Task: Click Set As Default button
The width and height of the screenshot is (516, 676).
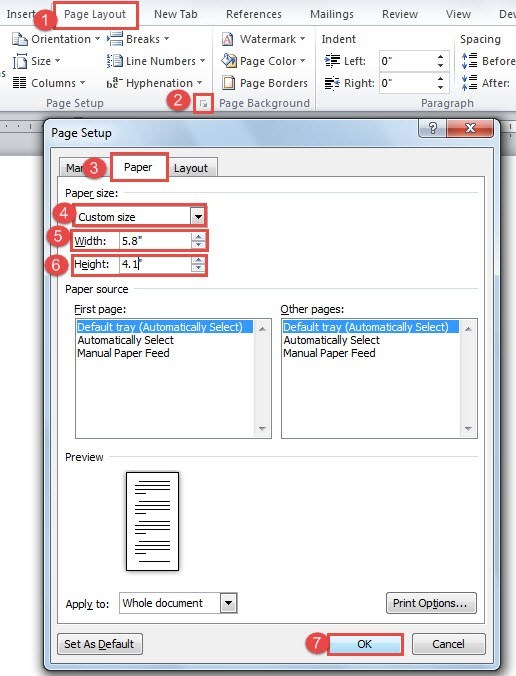Action: (x=100, y=644)
